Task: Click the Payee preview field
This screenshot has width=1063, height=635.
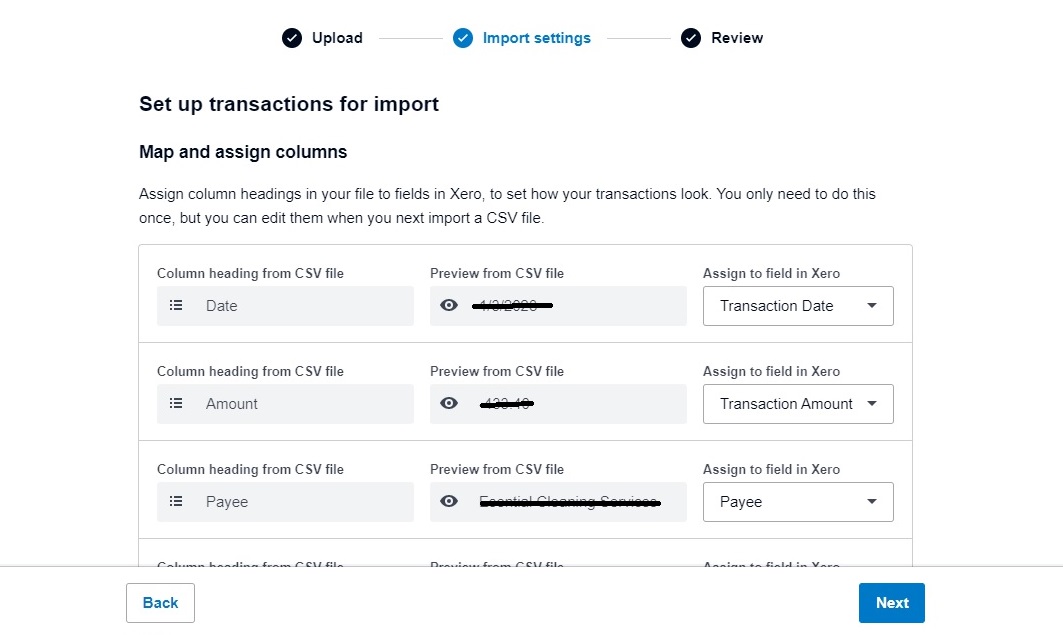Action: pyautogui.click(x=570, y=502)
